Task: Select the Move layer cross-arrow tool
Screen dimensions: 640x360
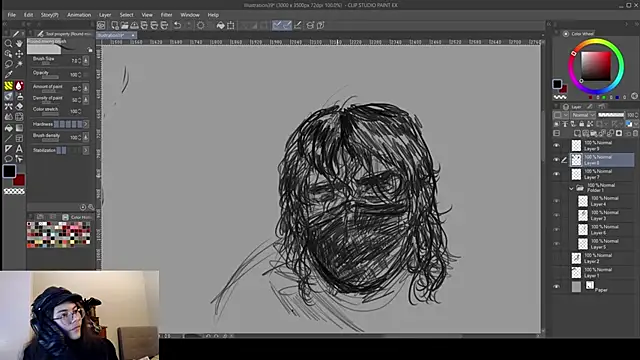Action: click(x=19, y=54)
